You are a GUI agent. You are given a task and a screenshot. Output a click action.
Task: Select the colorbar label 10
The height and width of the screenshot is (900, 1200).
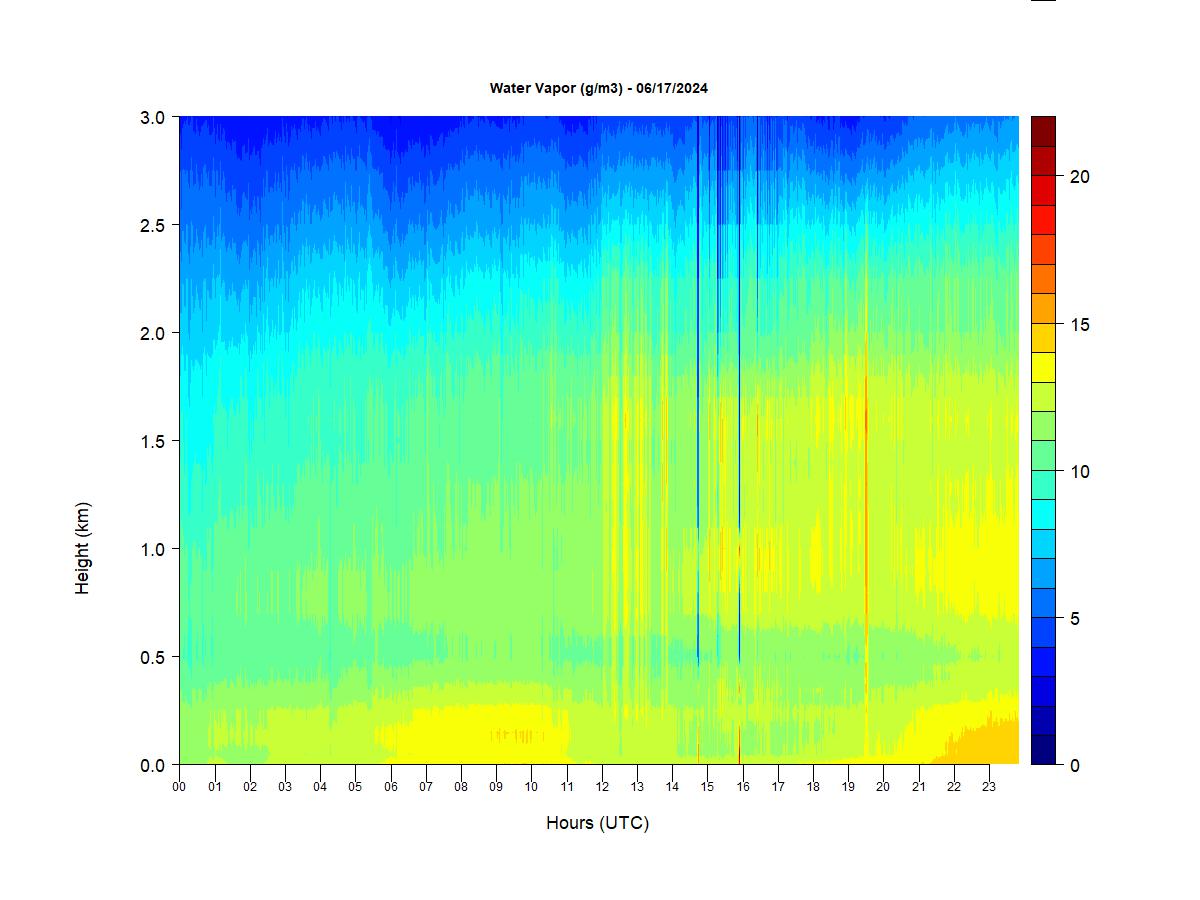click(x=1079, y=472)
